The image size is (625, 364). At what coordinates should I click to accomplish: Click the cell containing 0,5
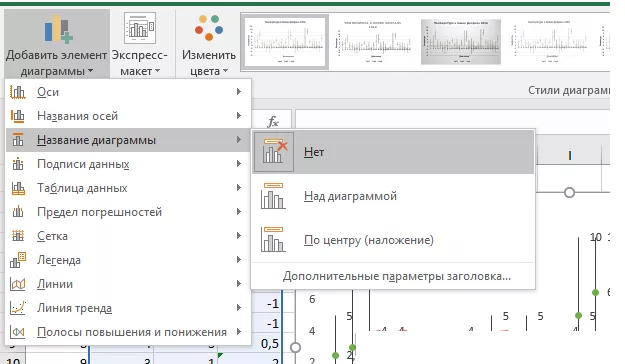pyautogui.click(x=249, y=344)
